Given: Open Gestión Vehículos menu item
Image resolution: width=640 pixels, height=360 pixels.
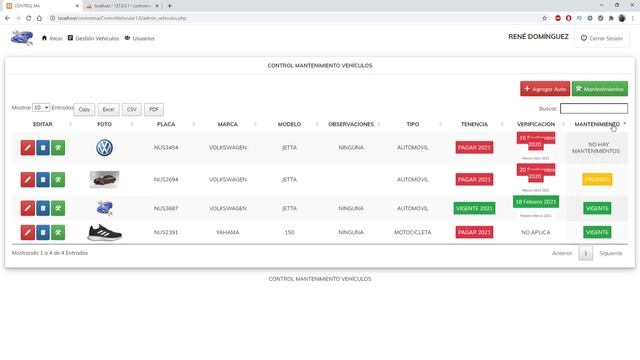Looking at the screenshot, I should 93,38.
